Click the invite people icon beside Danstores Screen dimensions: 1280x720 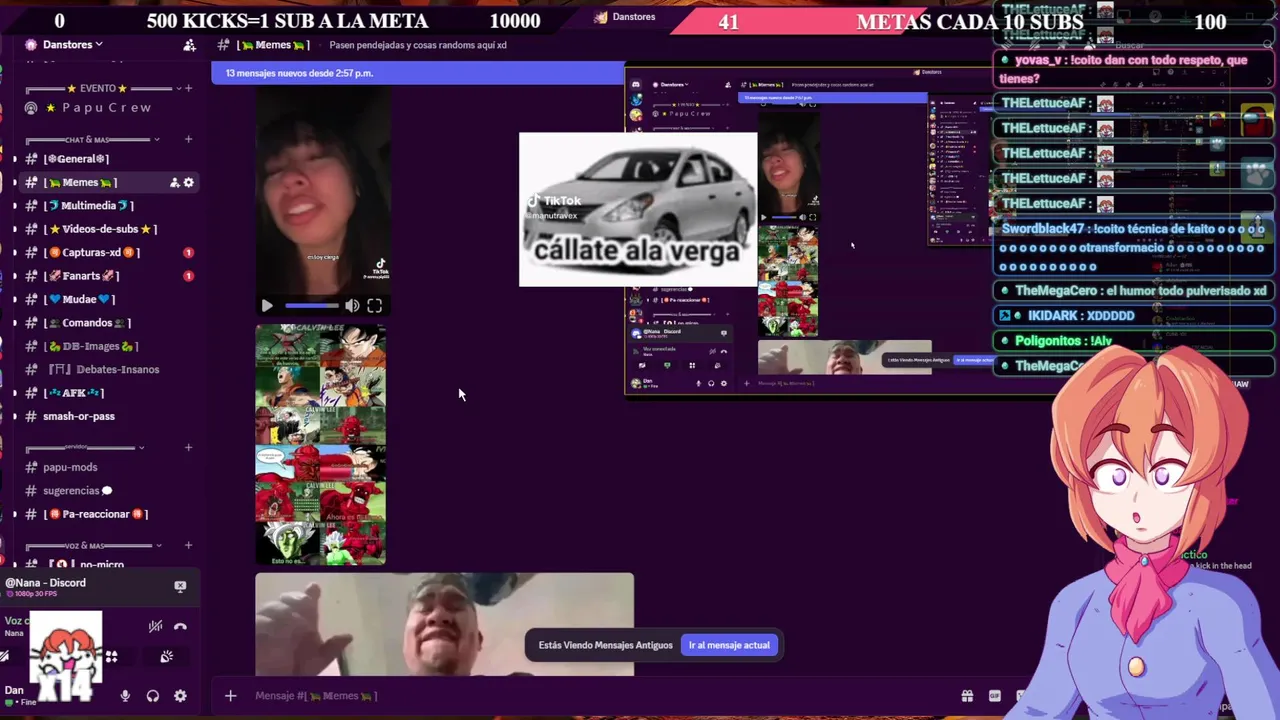tap(189, 45)
